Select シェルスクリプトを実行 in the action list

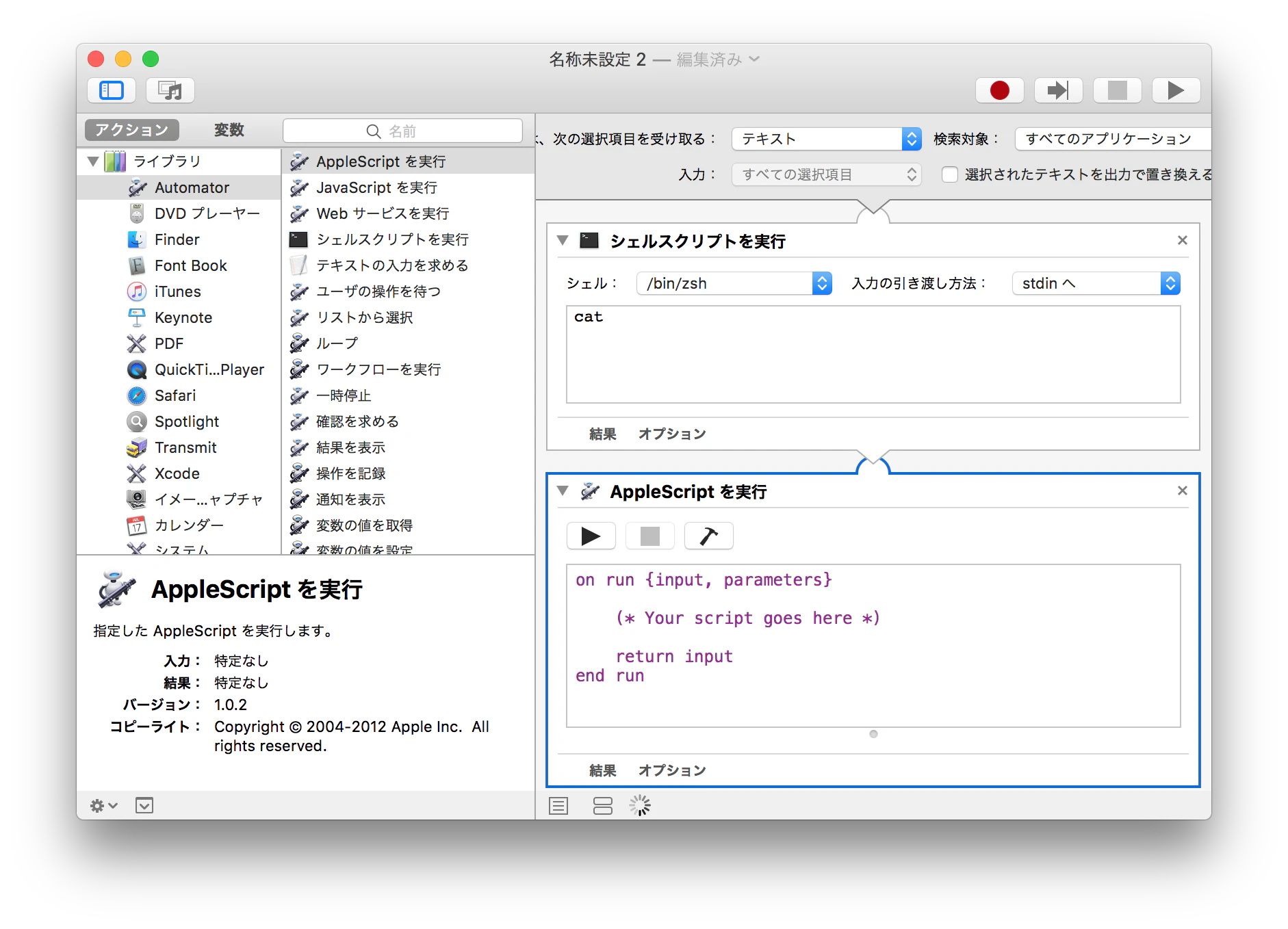tap(408, 239)
